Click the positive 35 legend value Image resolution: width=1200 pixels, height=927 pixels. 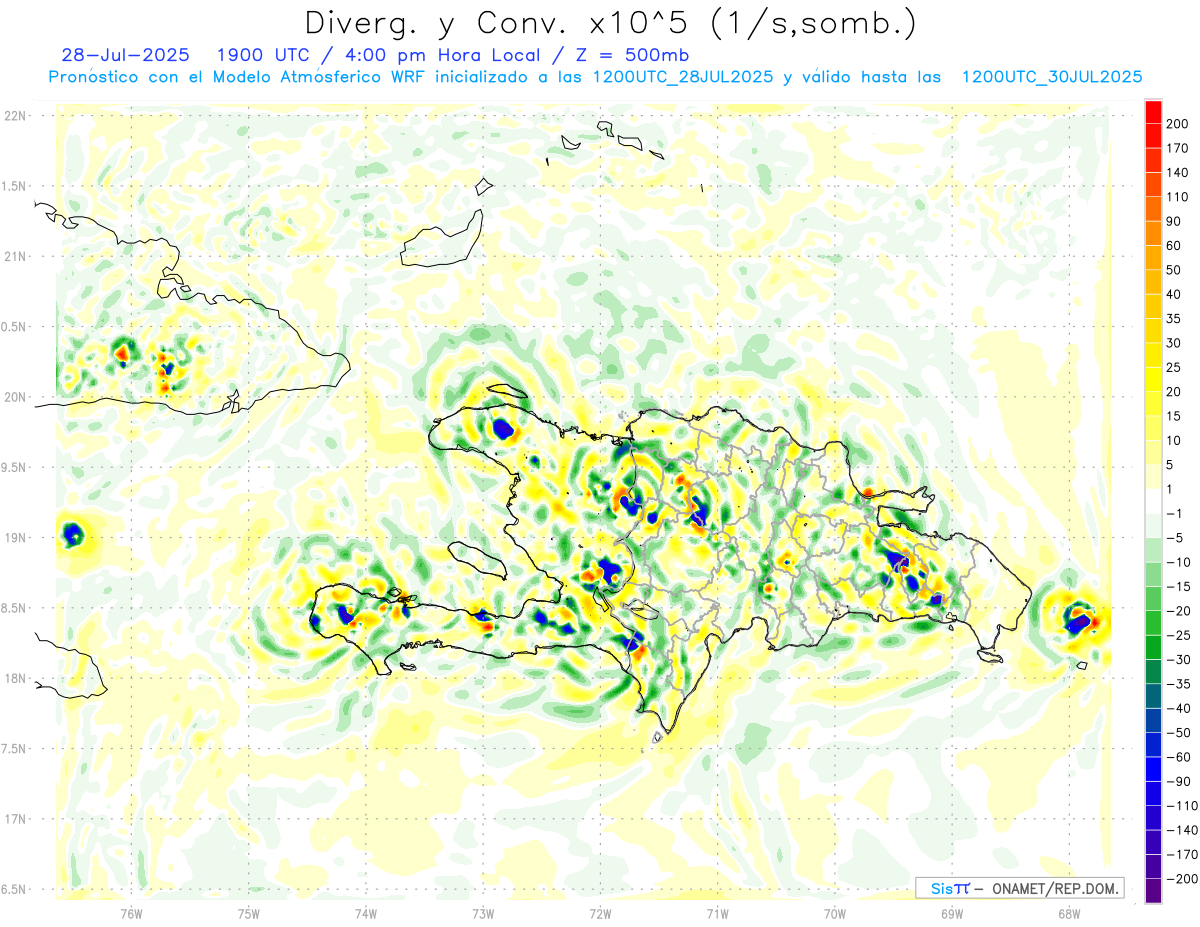tap(1174, 319)
